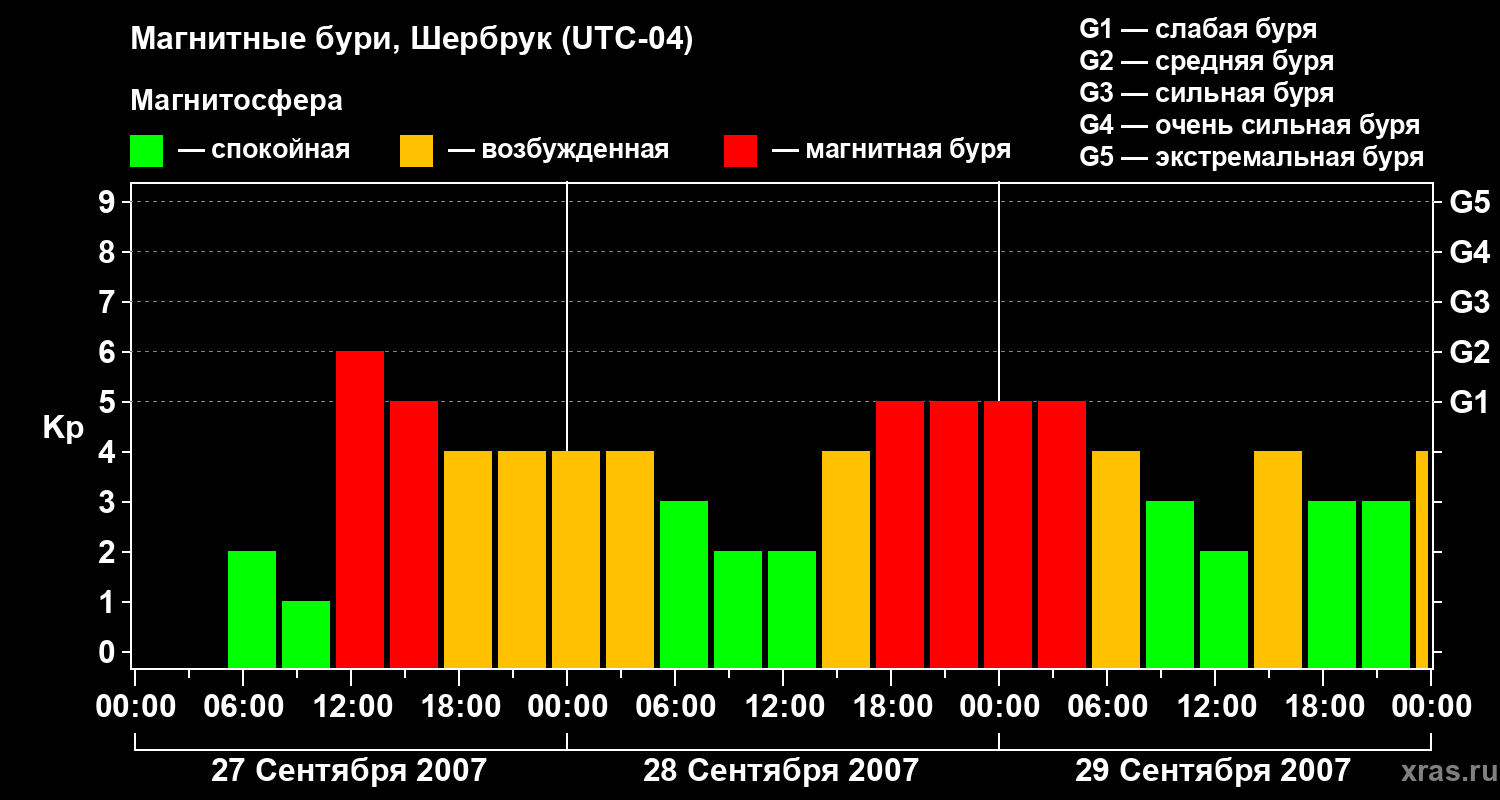Click the yellow bar starting 00:00 on 28 Сентября
The image size is (1500, 800).
(576, 559)
